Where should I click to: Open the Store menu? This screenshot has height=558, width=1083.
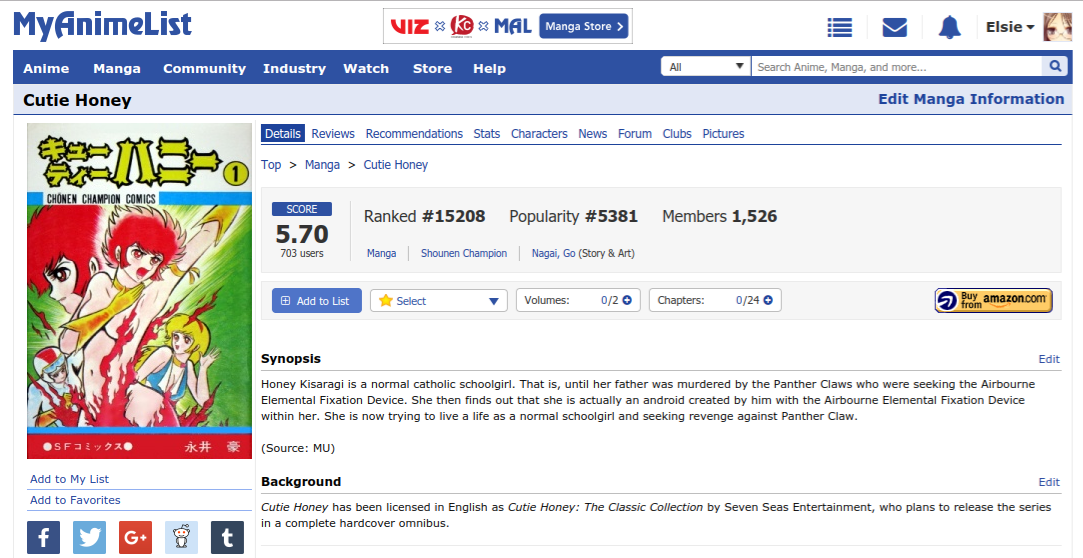(432, 68)
